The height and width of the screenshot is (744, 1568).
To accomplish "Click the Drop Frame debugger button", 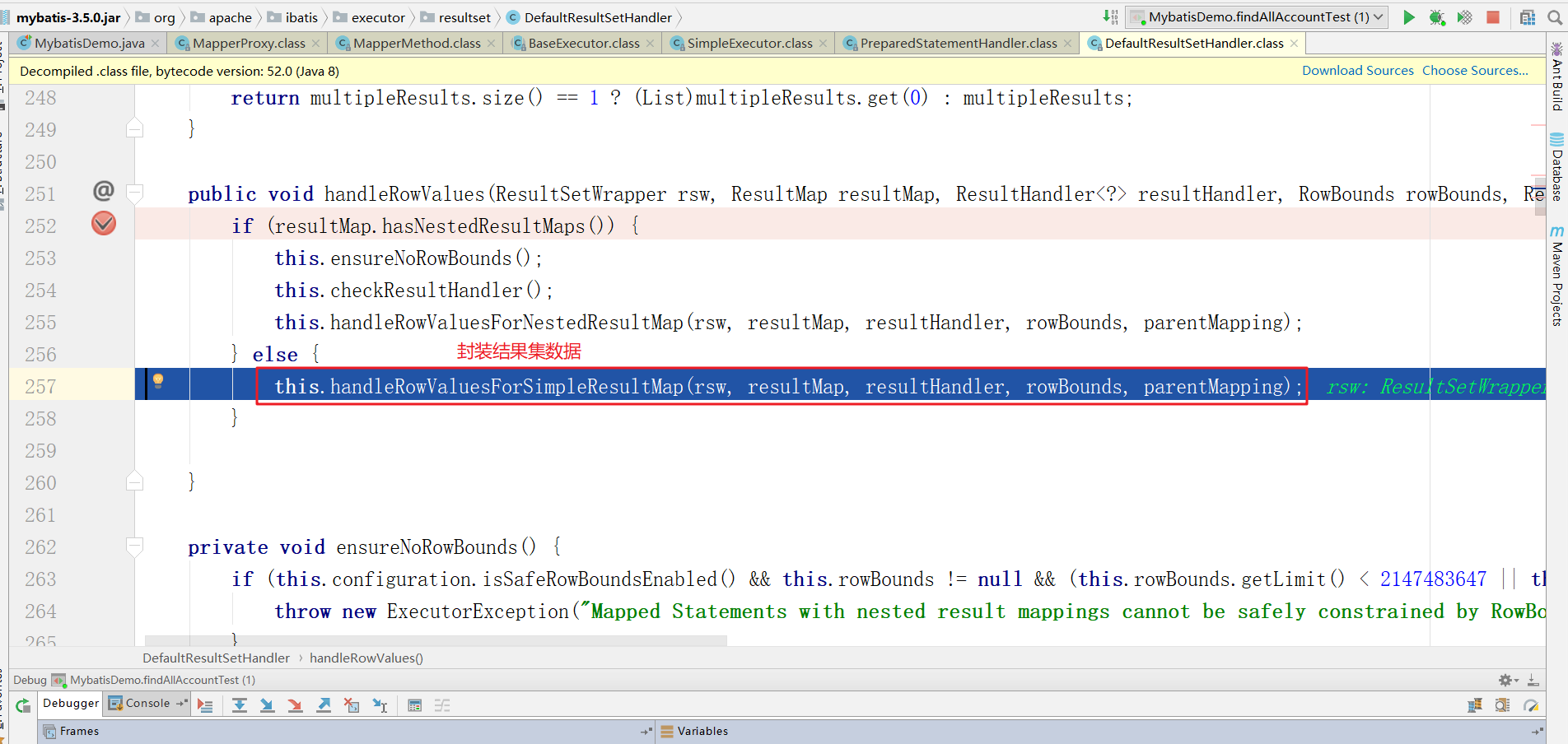I will (x=352, y=705).
